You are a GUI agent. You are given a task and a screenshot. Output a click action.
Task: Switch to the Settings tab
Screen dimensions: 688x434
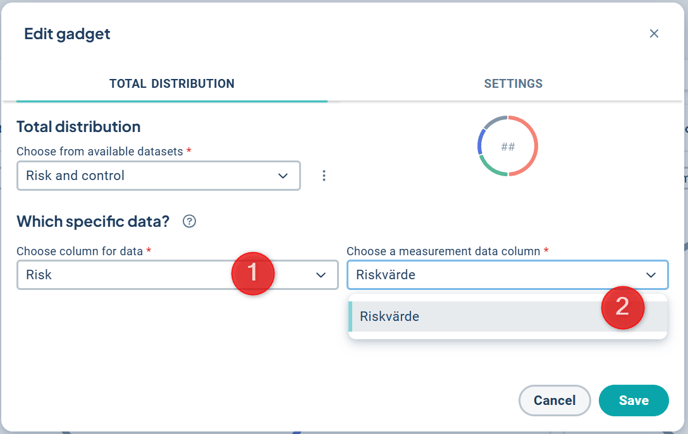(512, 84)
